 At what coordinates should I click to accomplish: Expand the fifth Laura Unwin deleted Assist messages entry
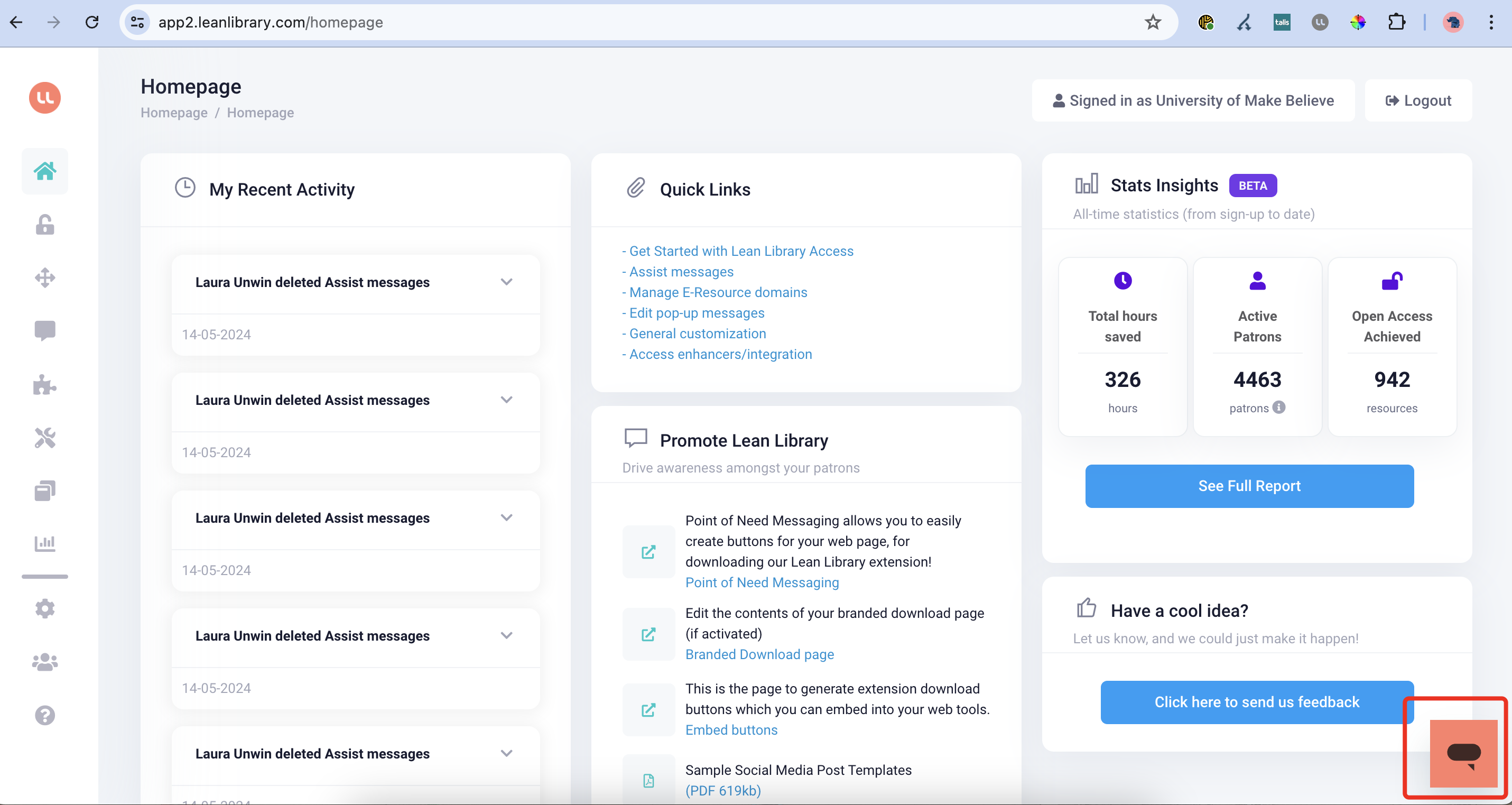(506, 753)
